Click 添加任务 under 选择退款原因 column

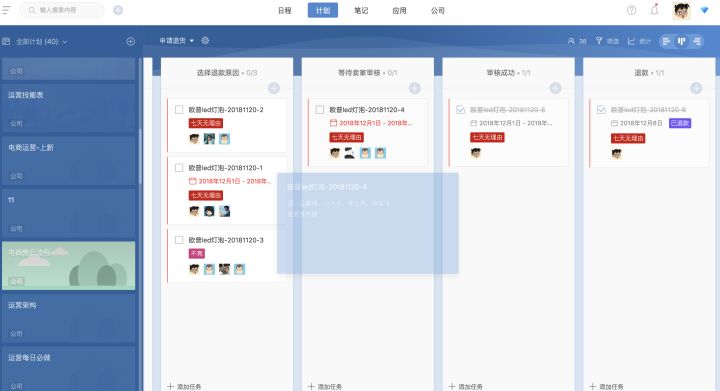(184, 386)
